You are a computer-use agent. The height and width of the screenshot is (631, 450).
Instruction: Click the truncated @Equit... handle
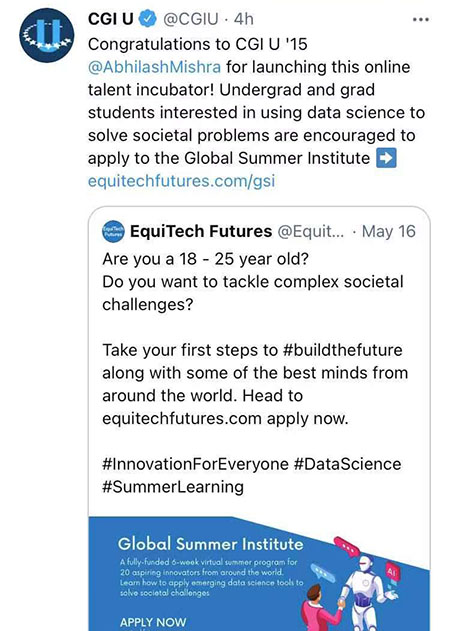311,231
